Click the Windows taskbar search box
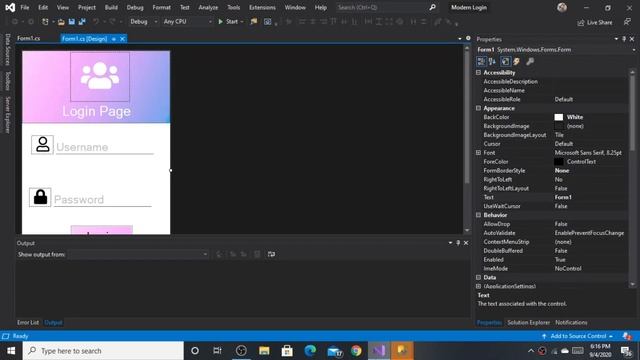The height and width of the screenshot is (360, 640). tap(103, 351)
